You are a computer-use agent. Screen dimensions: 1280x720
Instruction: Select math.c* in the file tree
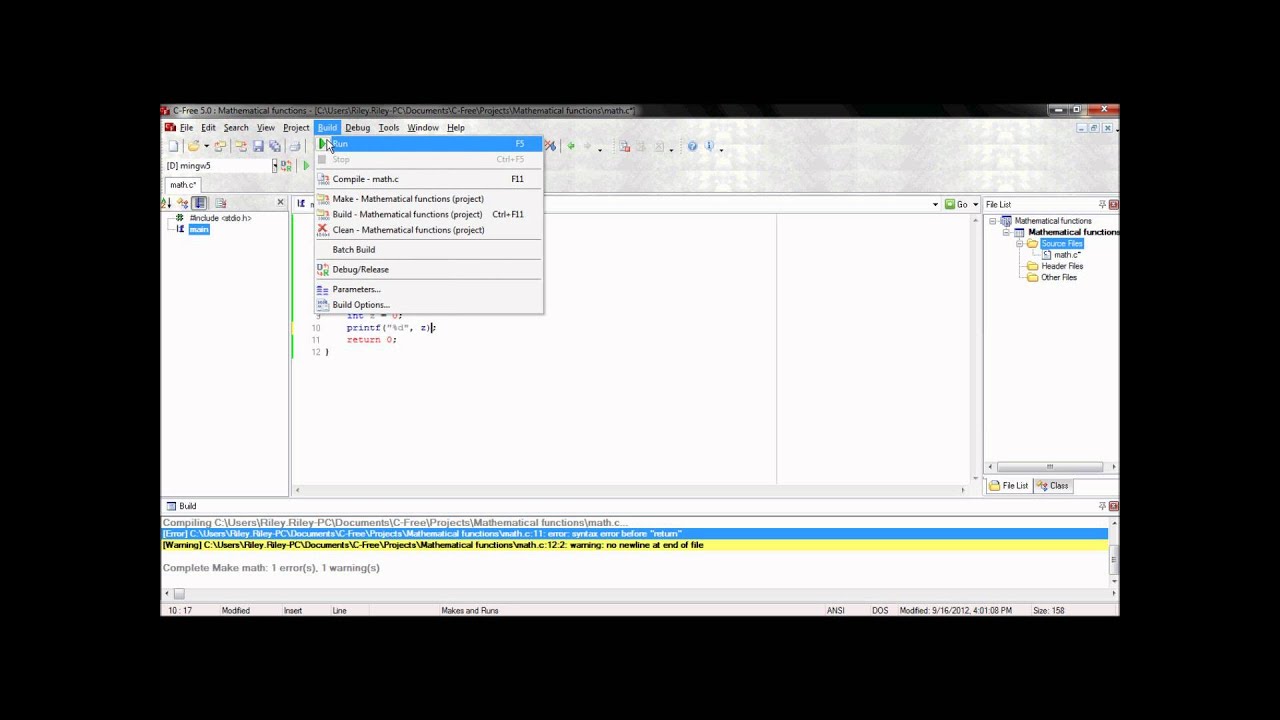[x=1067, y=255]
